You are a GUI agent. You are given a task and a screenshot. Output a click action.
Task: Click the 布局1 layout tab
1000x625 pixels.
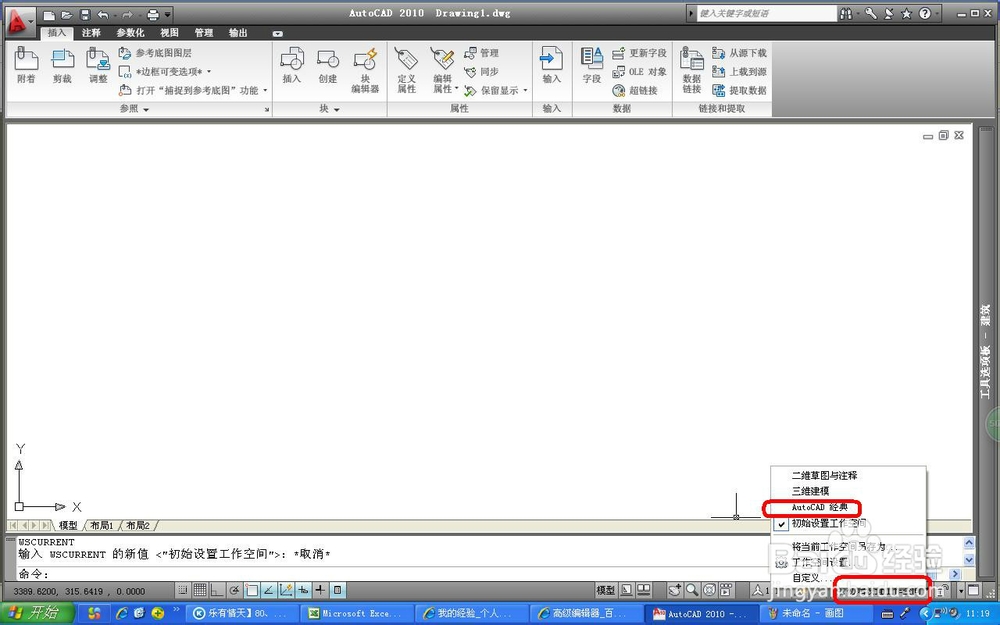[x=101, y=526]
